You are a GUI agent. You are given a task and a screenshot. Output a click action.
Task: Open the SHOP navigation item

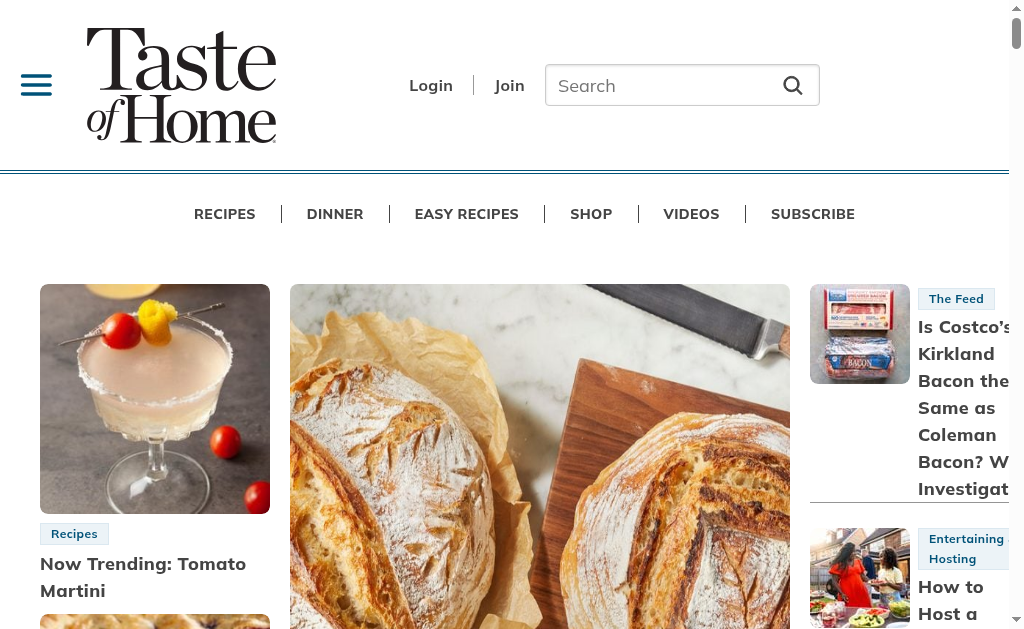(591, 214)
